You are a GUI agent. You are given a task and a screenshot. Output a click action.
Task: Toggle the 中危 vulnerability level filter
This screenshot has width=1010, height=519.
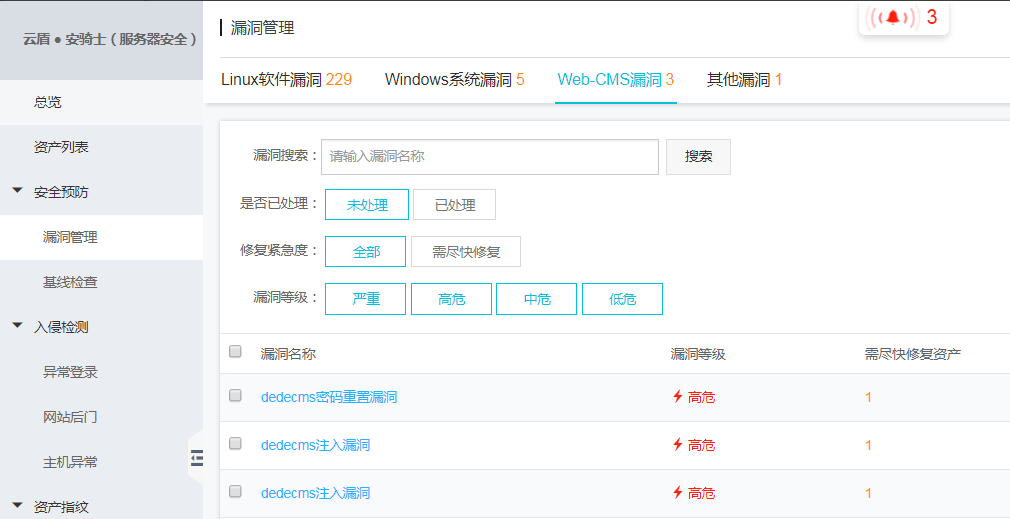537,299
